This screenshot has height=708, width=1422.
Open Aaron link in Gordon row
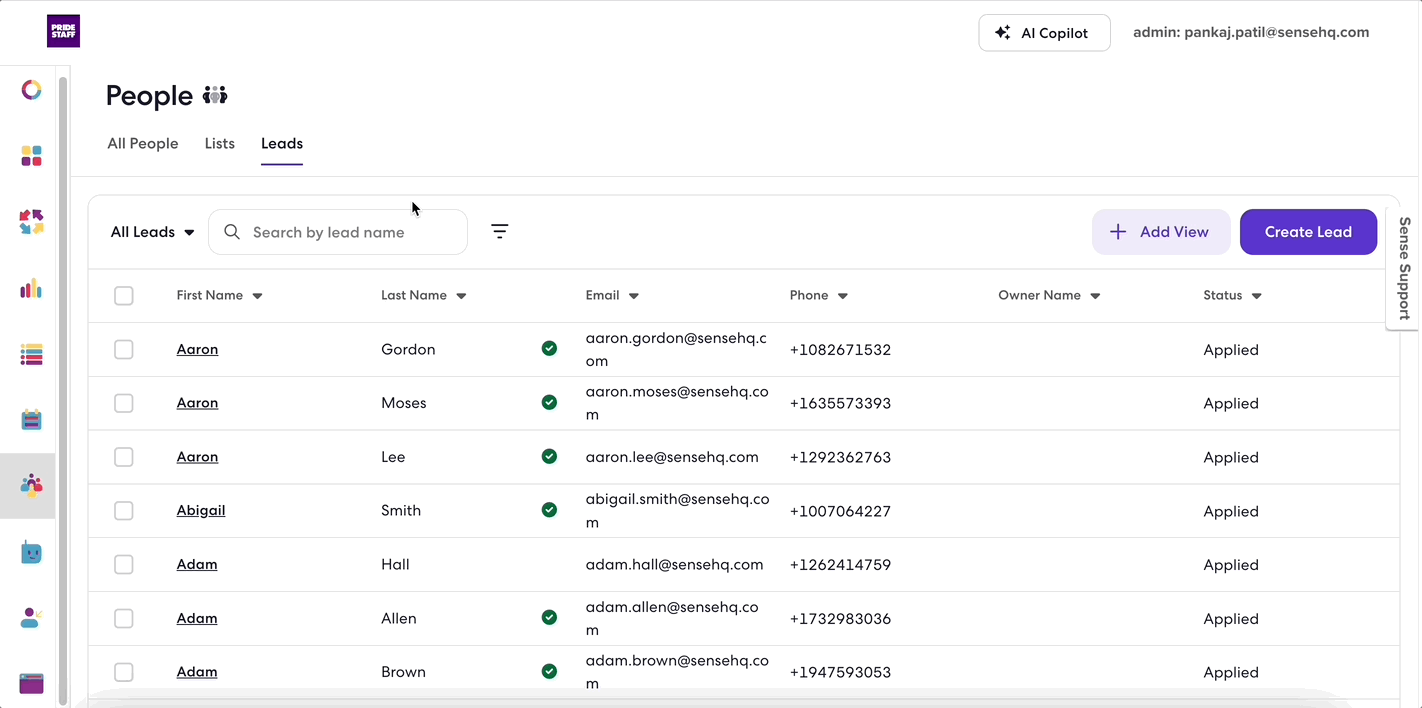click(x=197, y=349)
